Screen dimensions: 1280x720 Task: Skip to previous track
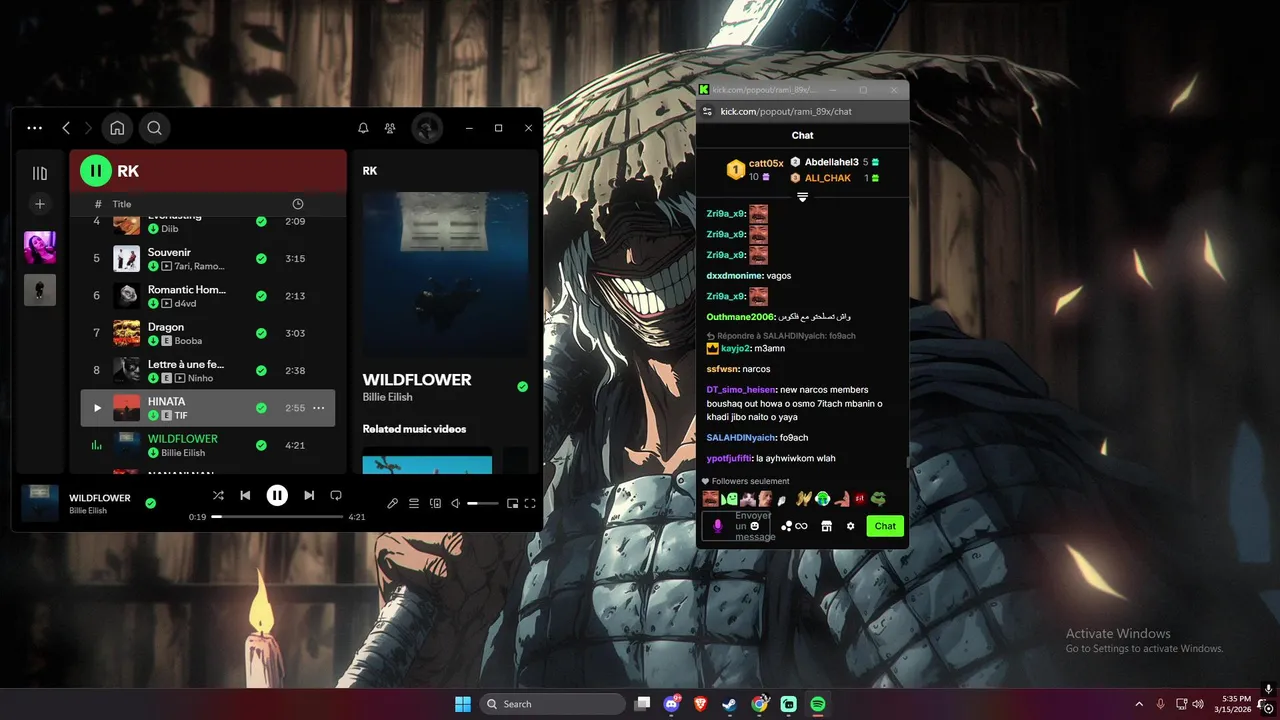(245, 495)
